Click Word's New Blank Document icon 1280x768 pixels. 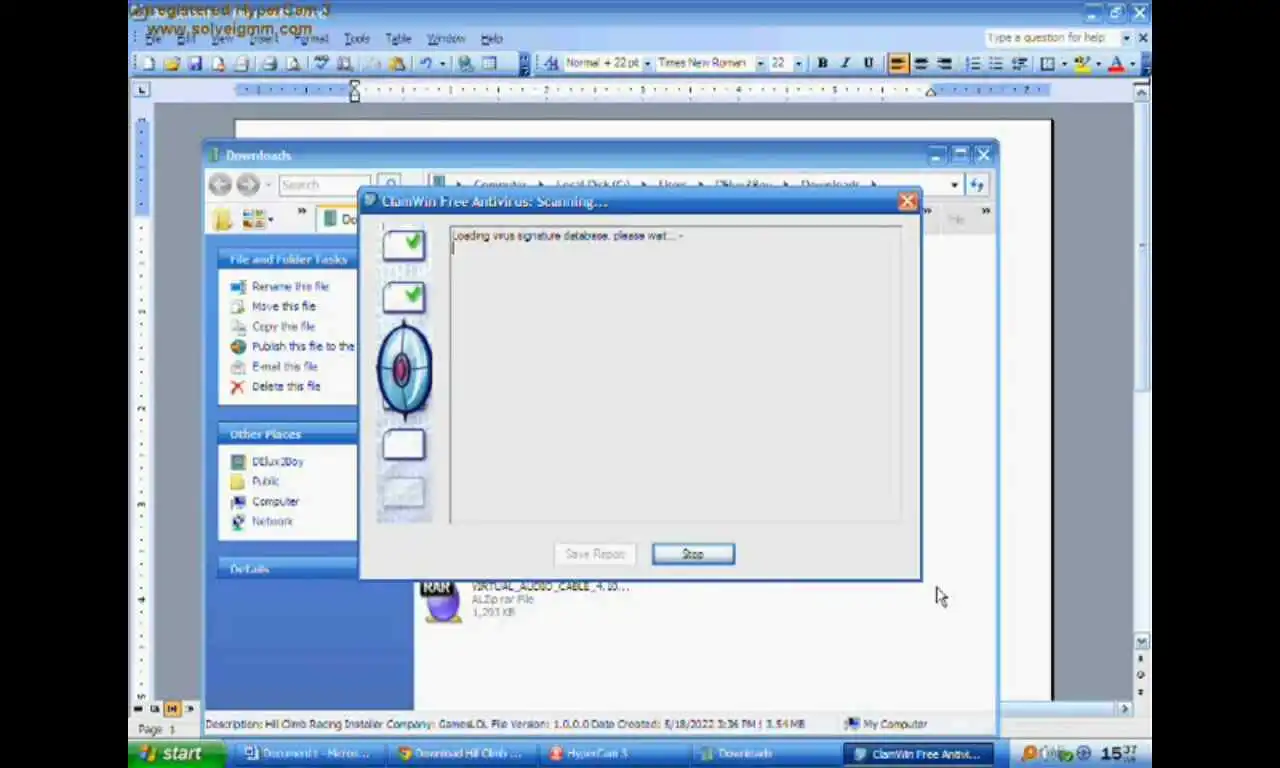[x=148, y=63]
